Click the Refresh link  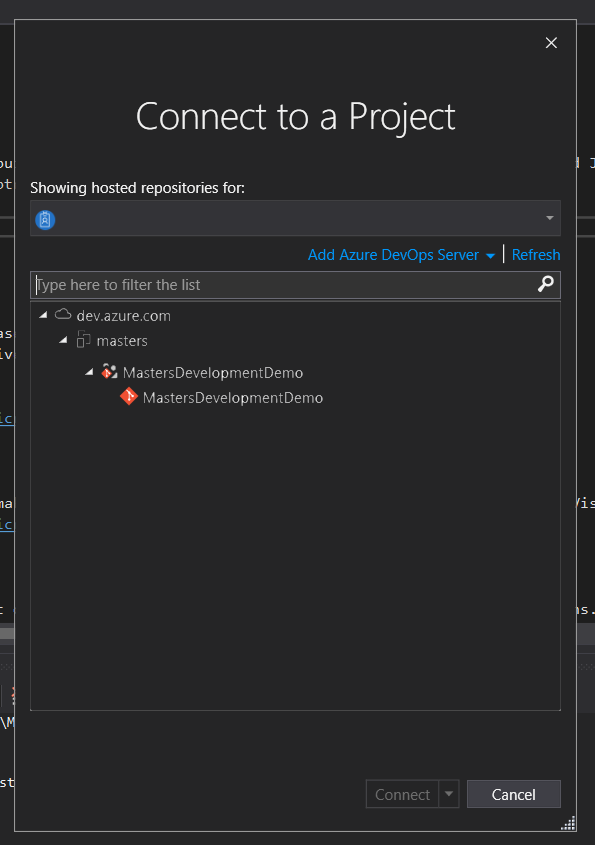[536, 255]
